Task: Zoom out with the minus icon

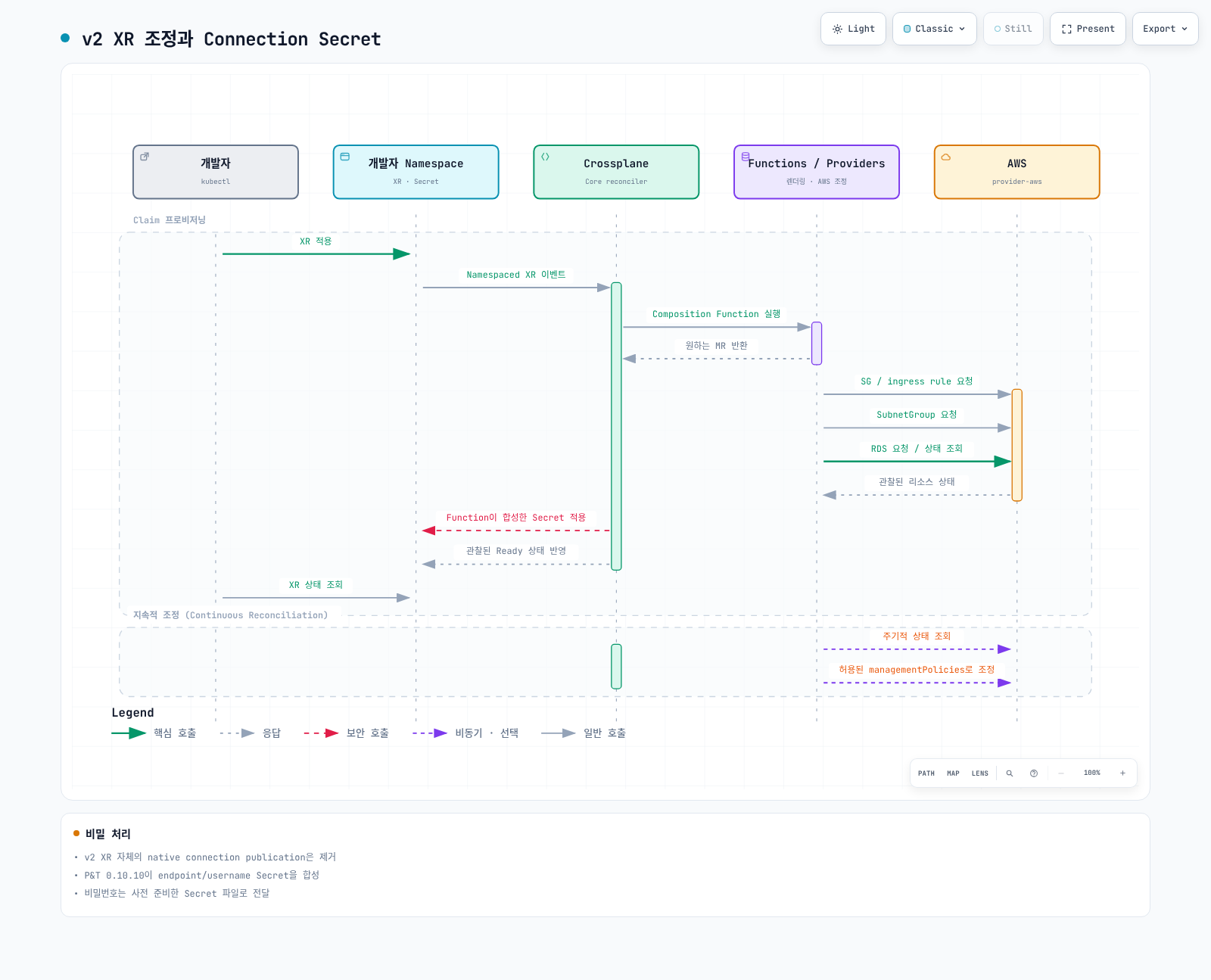Action: point(1061,773)
